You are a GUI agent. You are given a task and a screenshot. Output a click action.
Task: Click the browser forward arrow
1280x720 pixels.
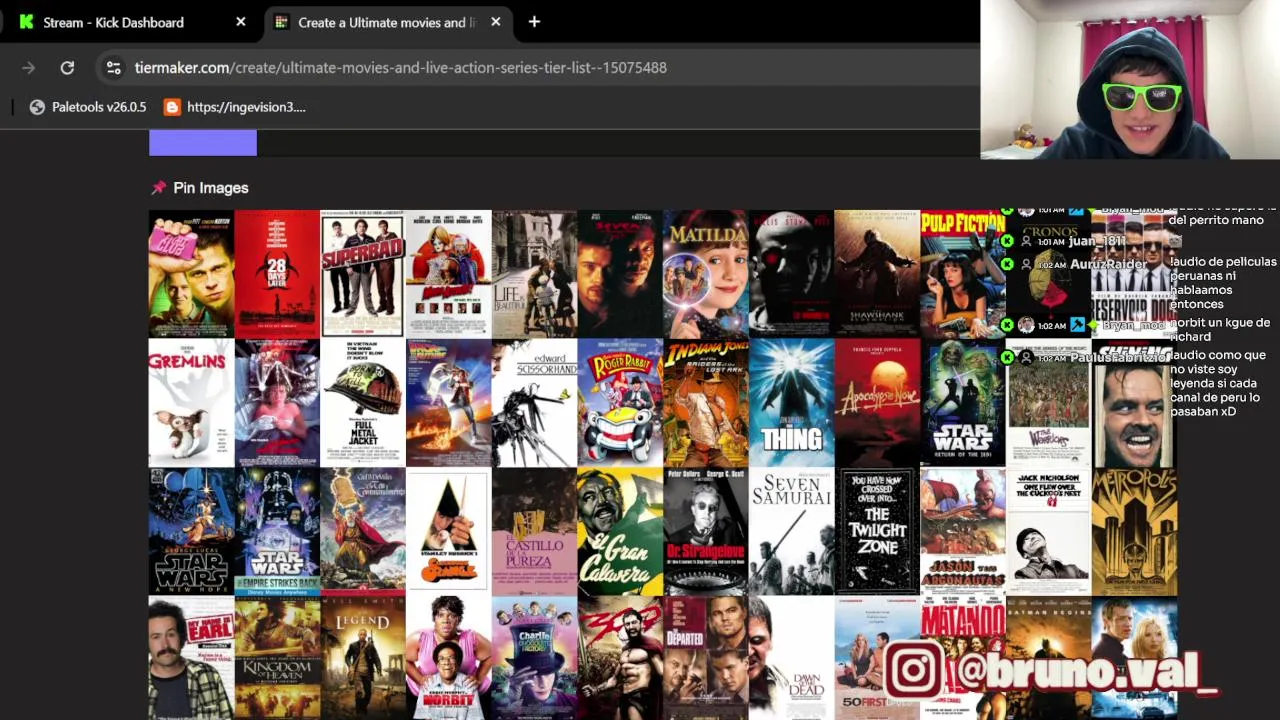tap(28, 68)
